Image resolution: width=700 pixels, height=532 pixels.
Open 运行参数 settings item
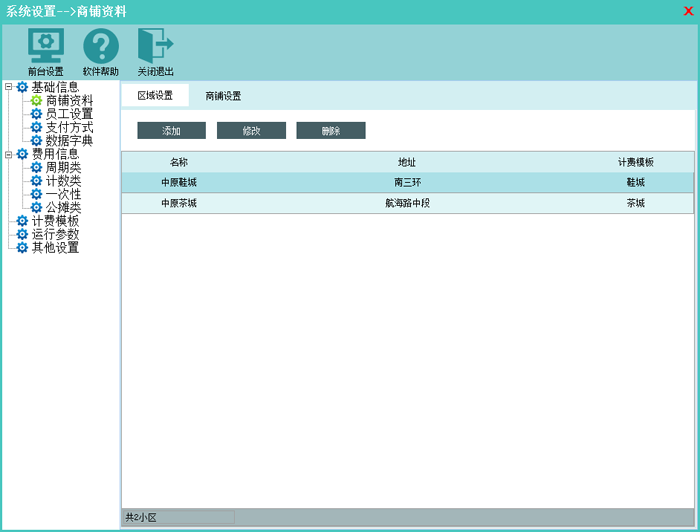(55, 234)
